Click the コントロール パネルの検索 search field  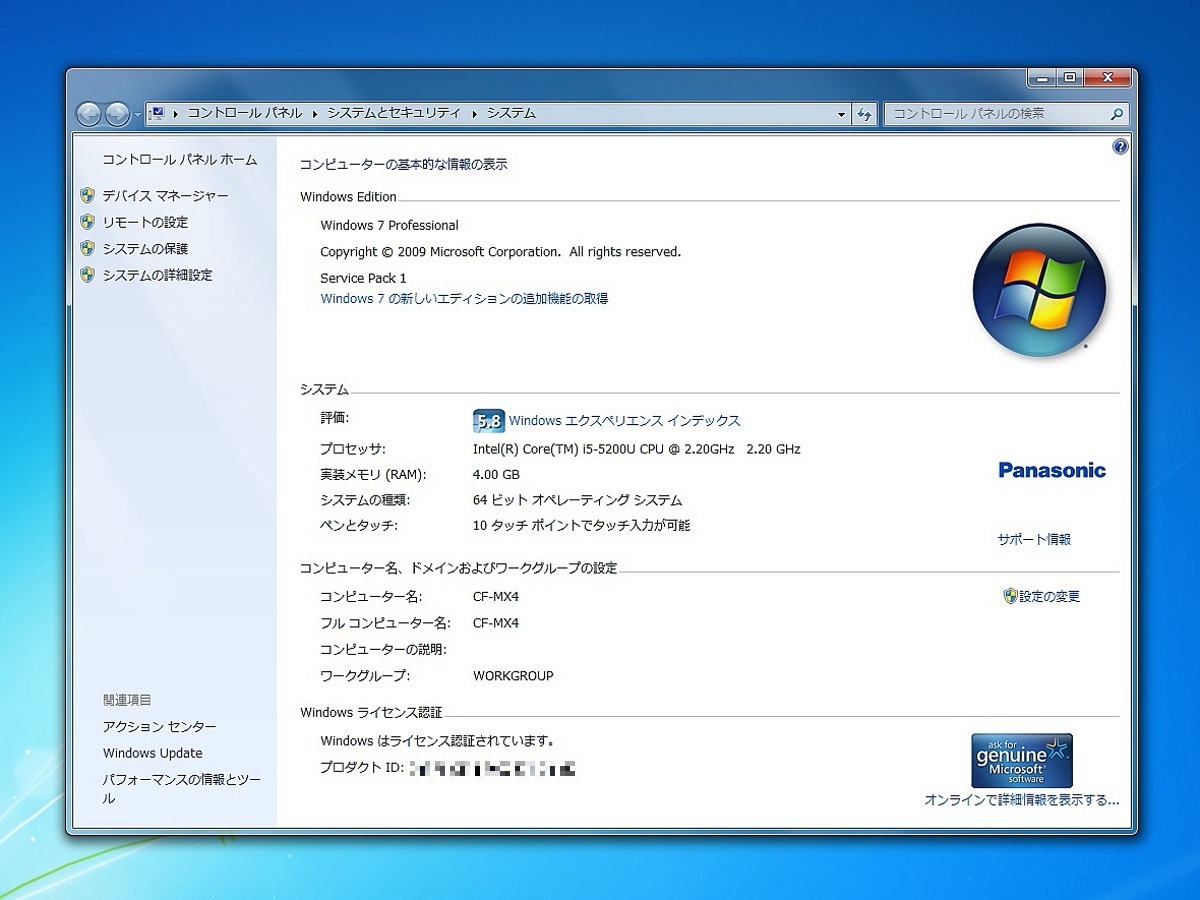pos(995,114)
